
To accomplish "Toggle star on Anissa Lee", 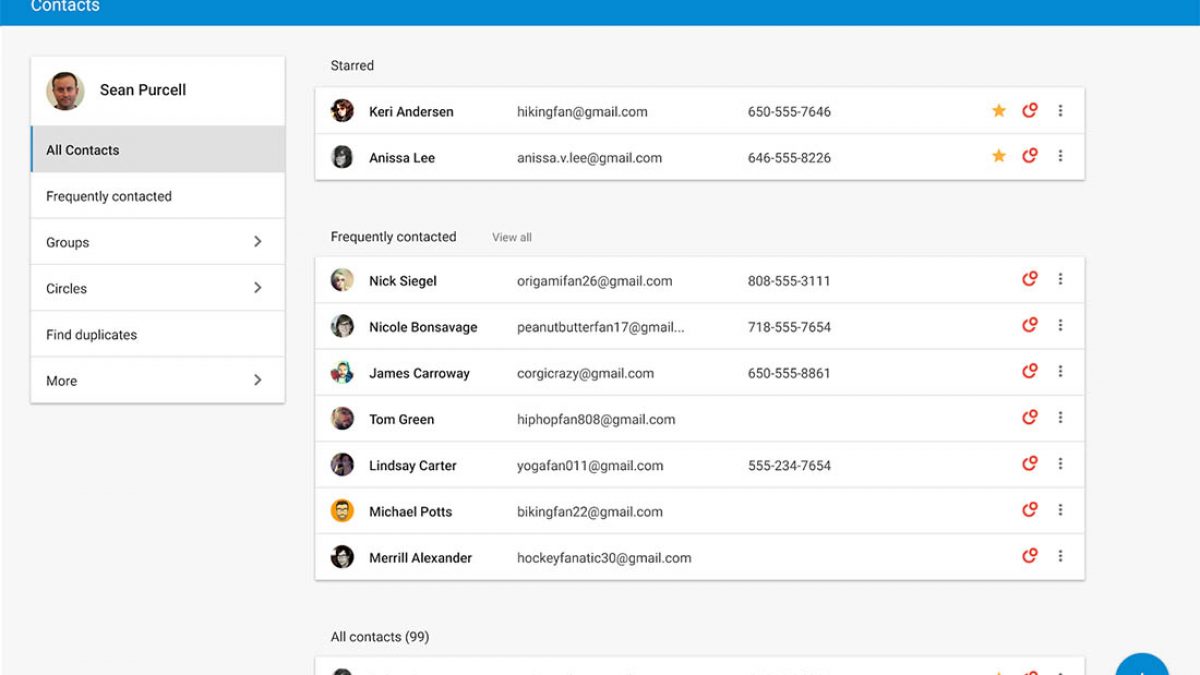I will 998,157.
